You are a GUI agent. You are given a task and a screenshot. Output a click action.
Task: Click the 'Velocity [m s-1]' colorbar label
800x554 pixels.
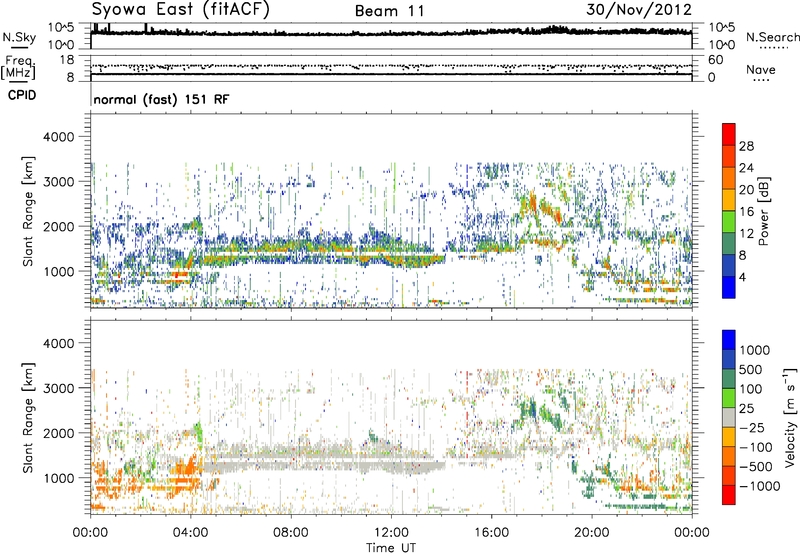click(790, 417)
